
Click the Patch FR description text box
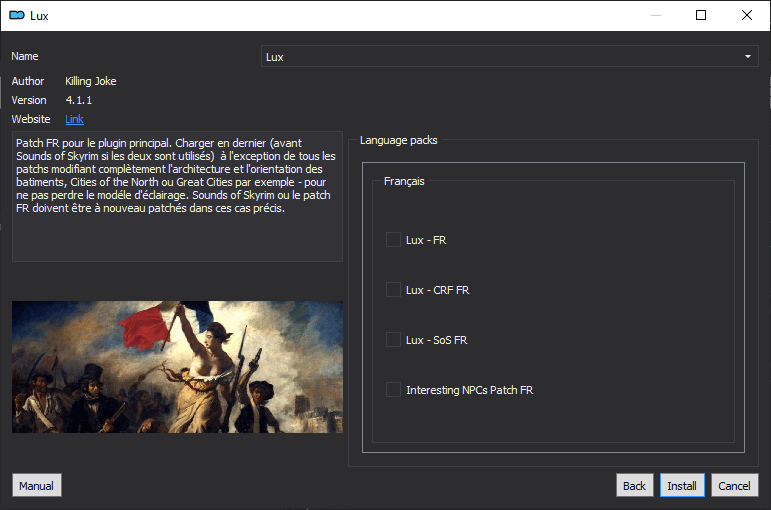point(178,196)
